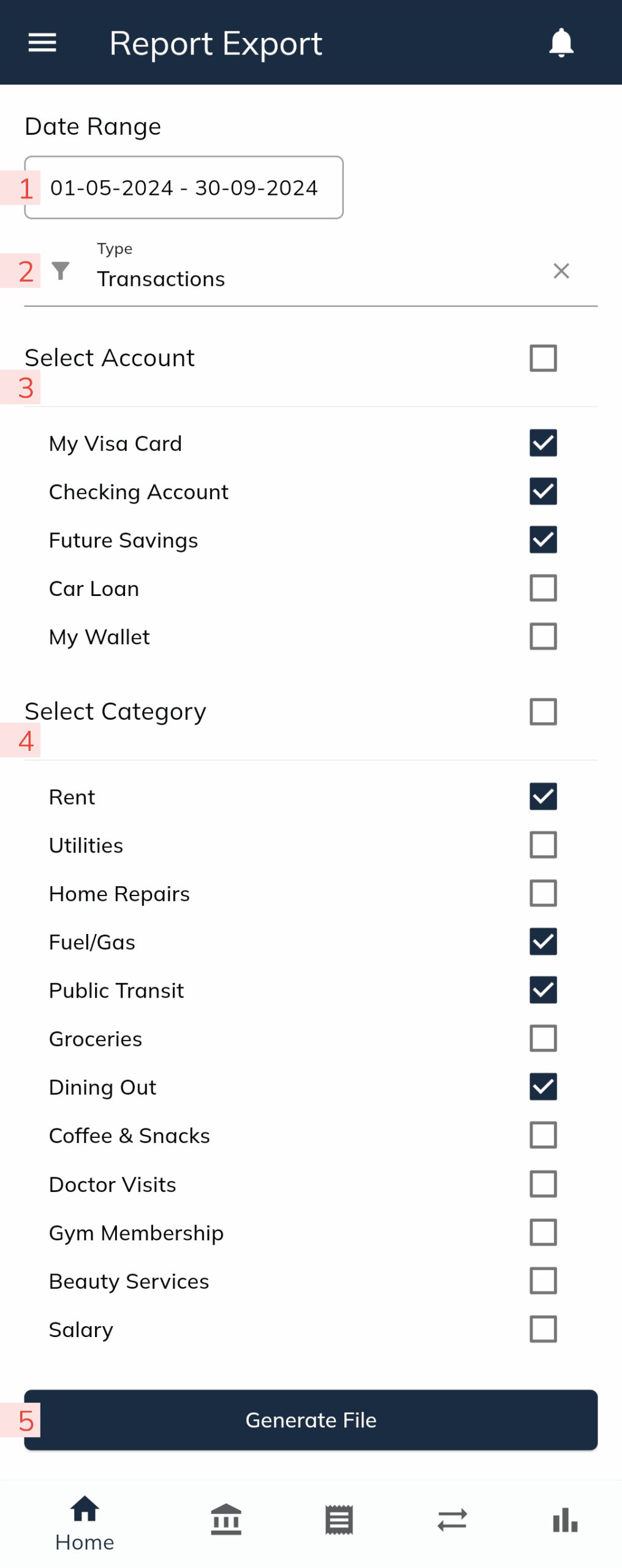
Task: Click the filter funnel icon
Action: 60,270
